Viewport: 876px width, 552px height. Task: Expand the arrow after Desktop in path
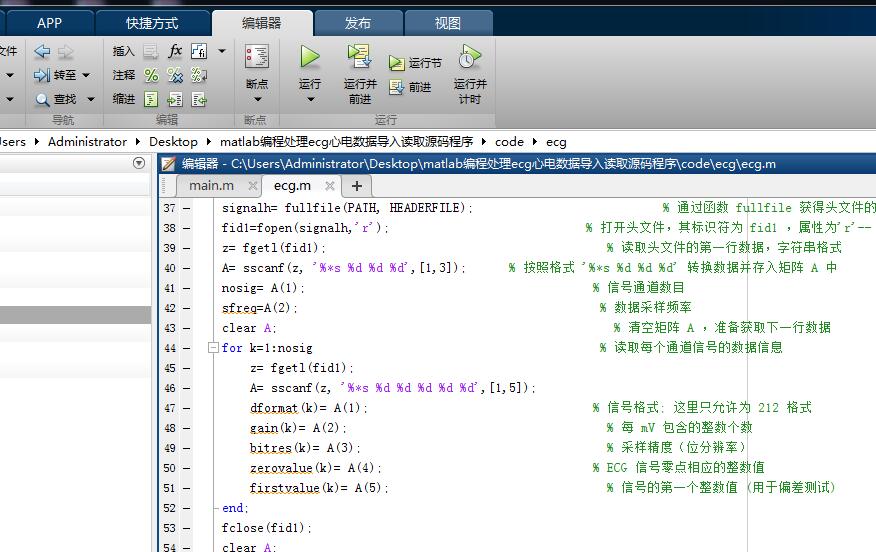click(x=208, y=142)
